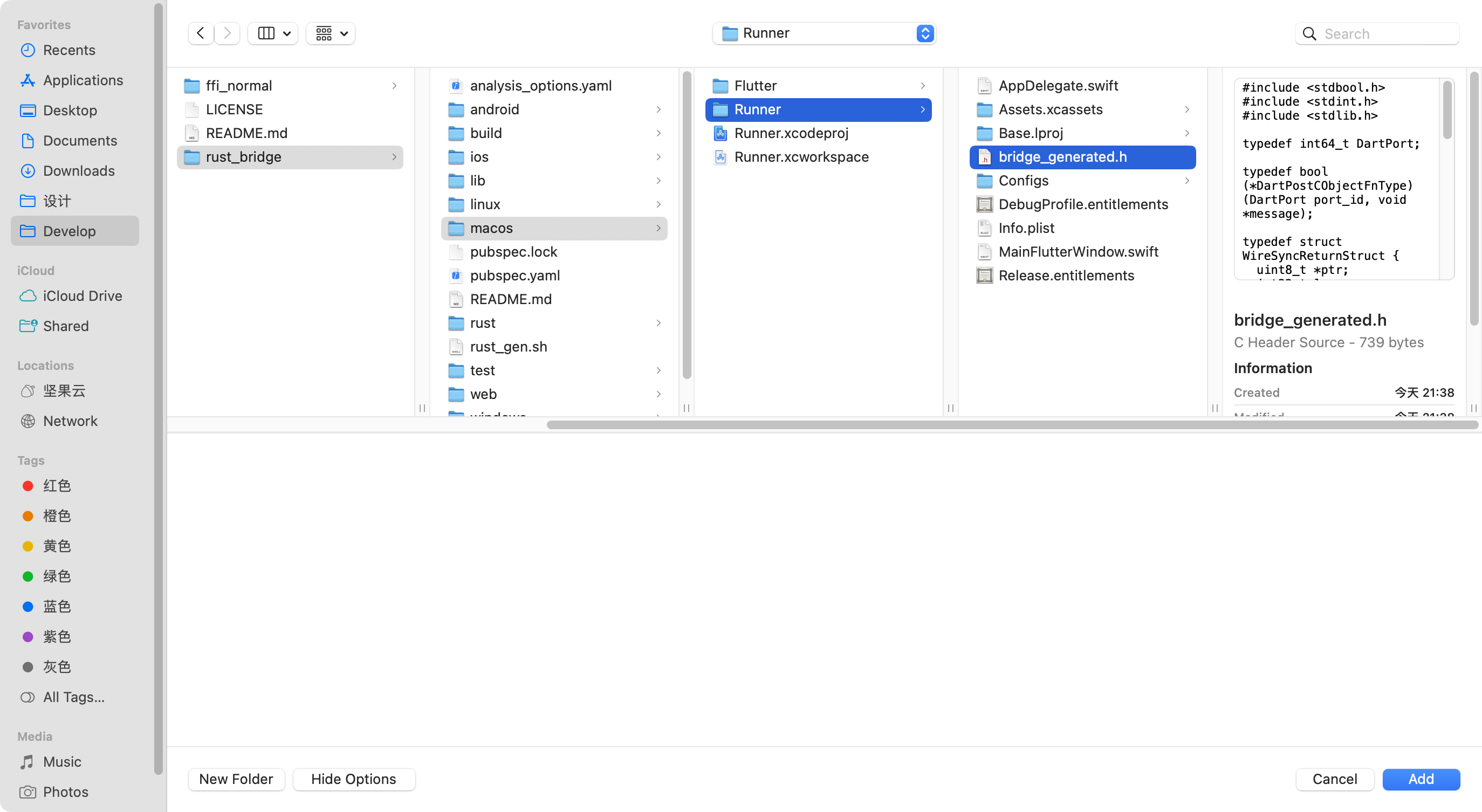Open iCloud Drive location
Screen dimensions: 1482x812
pos(83,295)
